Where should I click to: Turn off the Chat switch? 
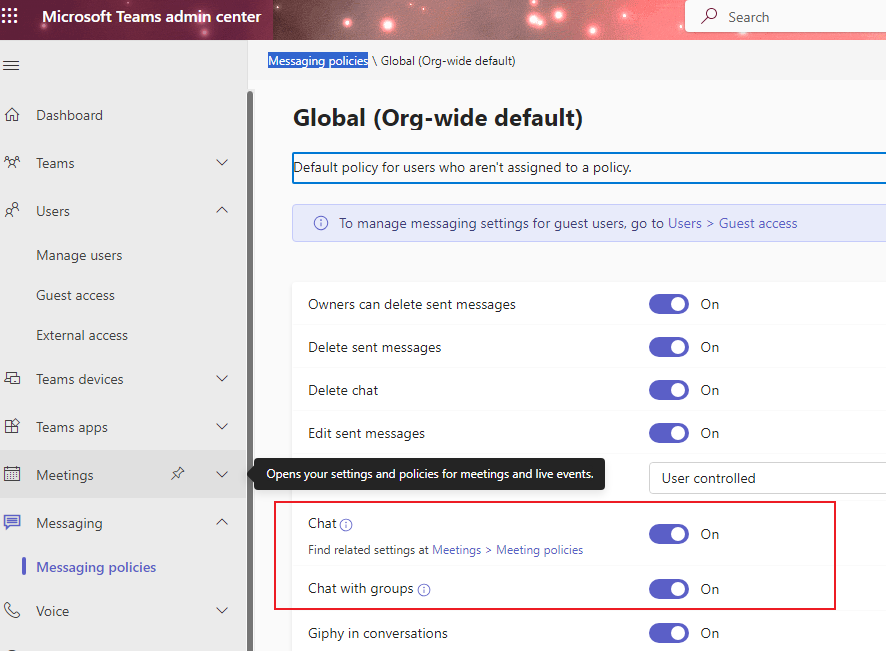(x=668, y=534)
